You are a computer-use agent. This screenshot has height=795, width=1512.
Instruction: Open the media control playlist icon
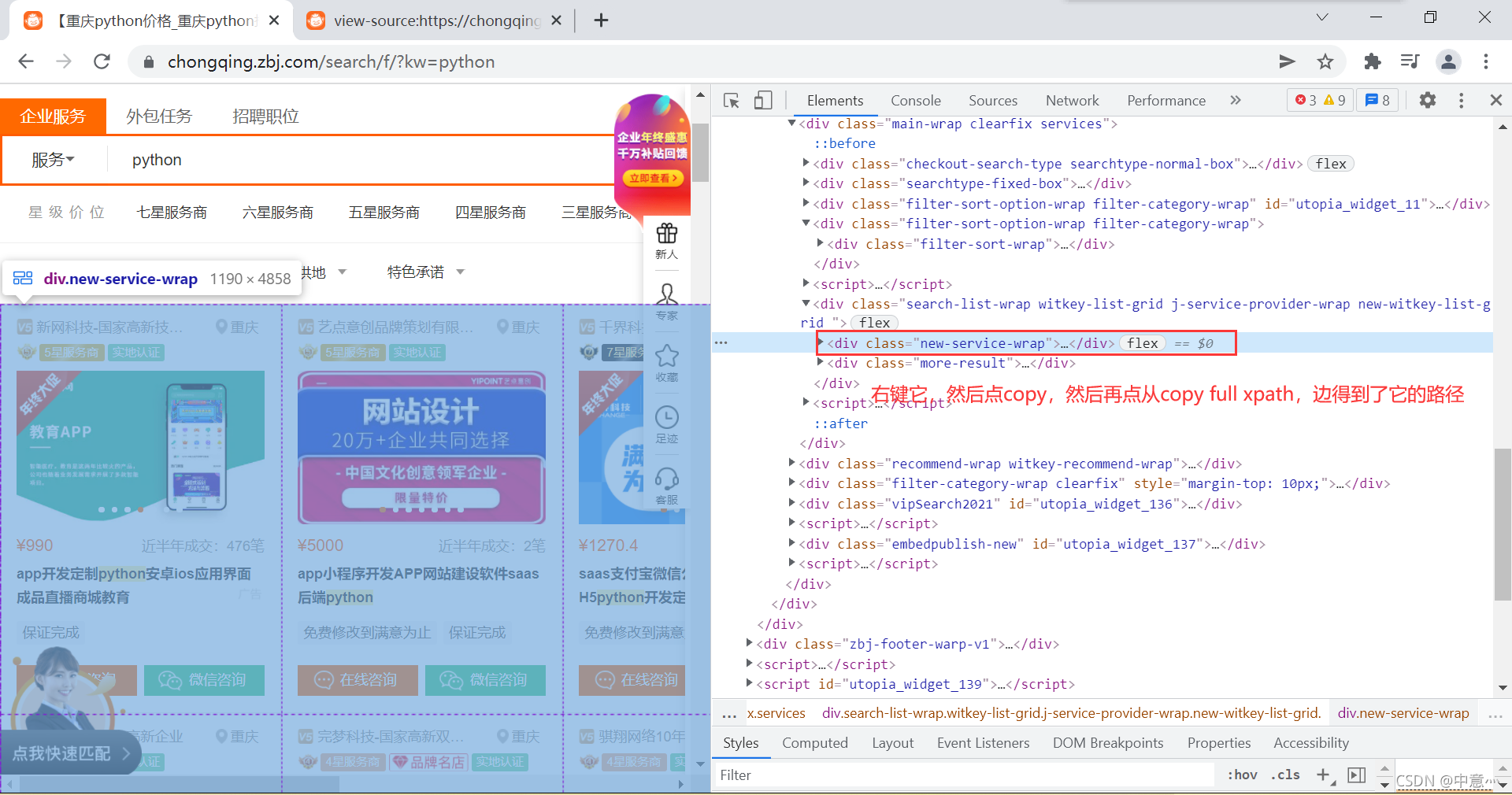tap(1410, 61)
